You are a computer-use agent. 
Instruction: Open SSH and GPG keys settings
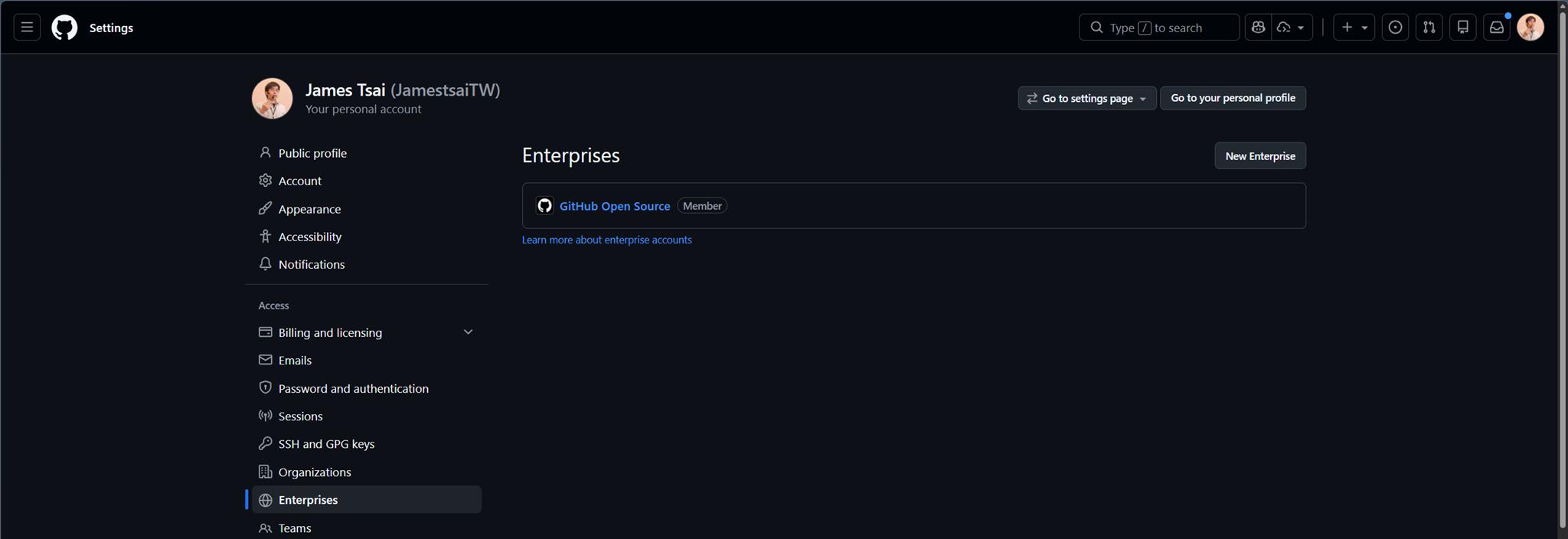tap(326, 444)
